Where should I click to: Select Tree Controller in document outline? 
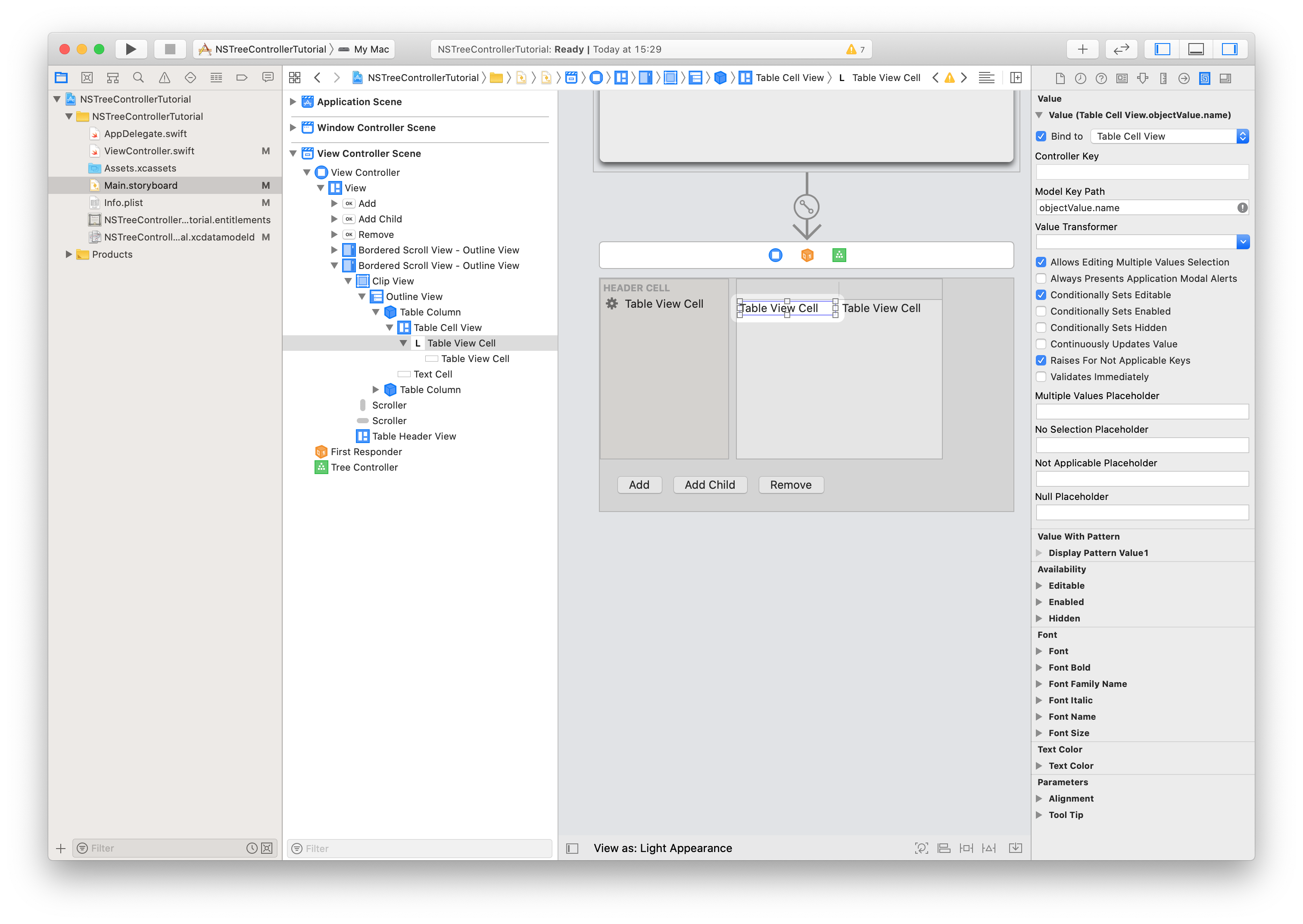364,467
